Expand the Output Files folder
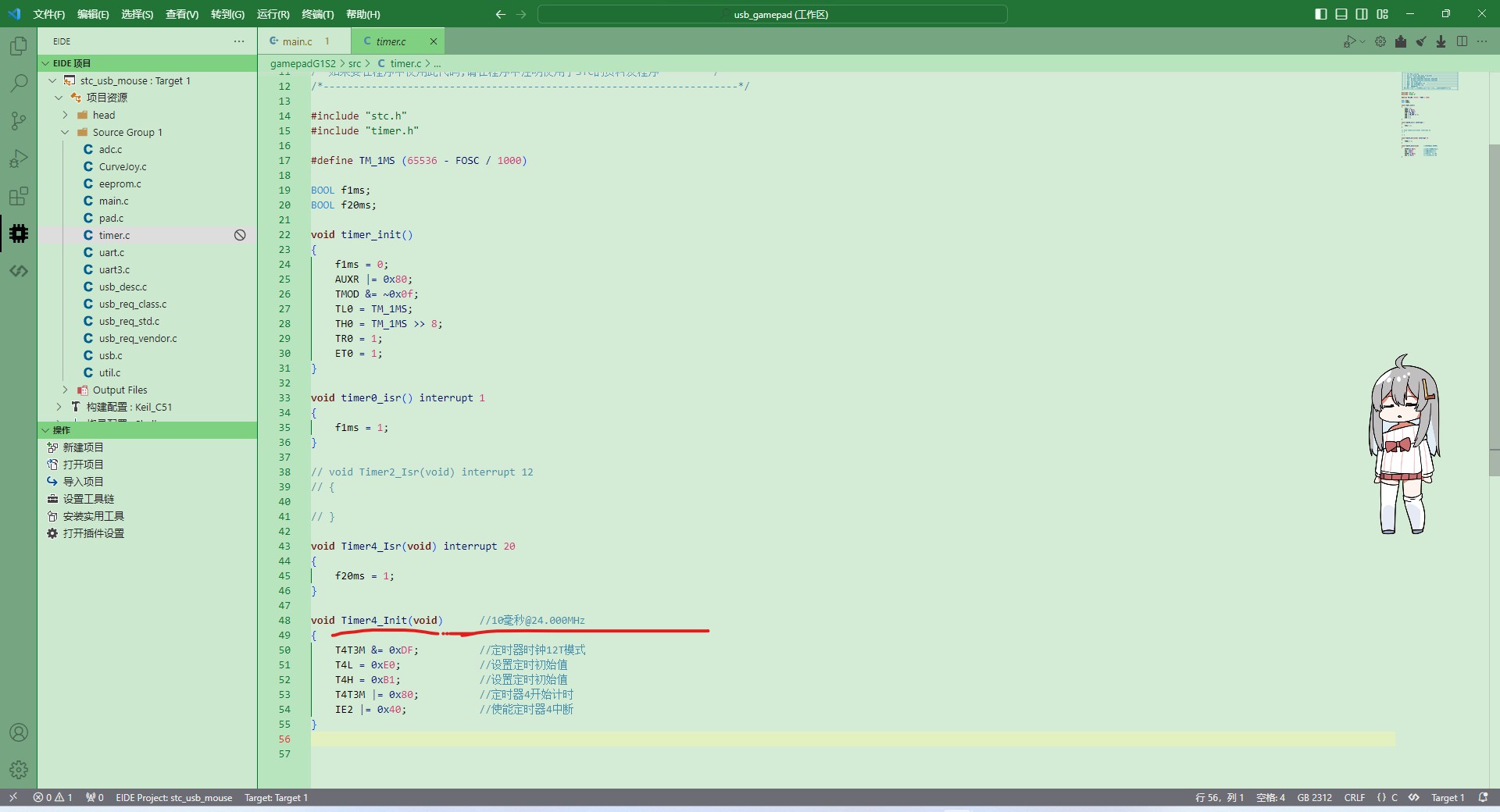The image size is (1500, 812). coord(66,390)
